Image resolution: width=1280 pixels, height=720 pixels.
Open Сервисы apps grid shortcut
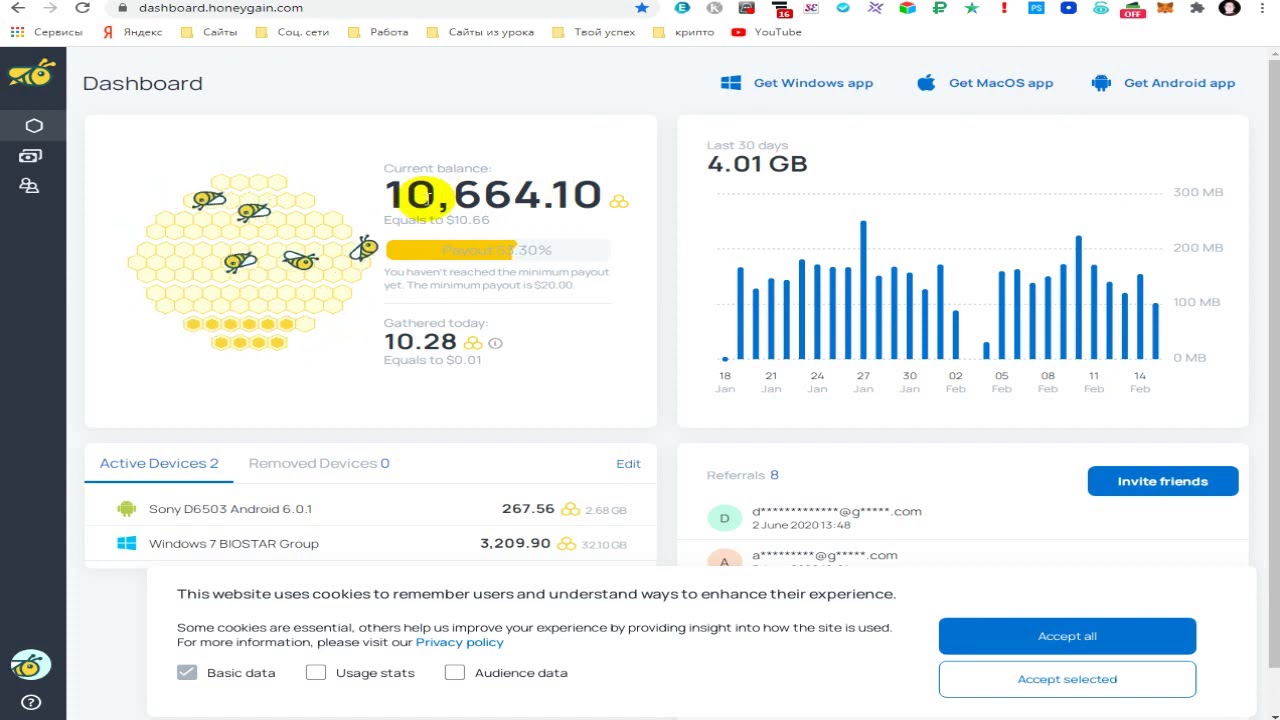pyautogui.click(x=47, y=32)
